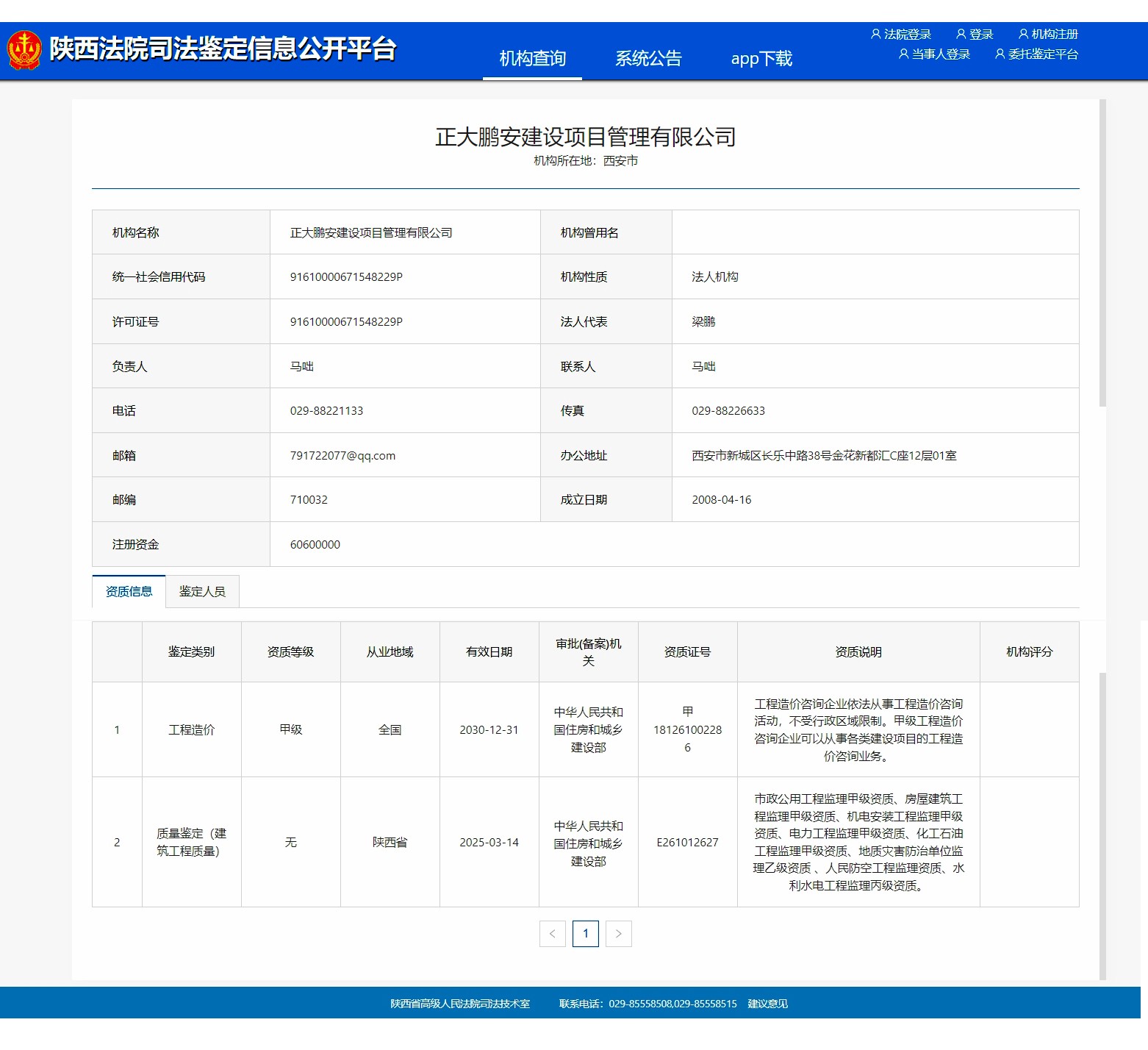
Task: Select the 资质信息 tab
Action: (129, 592)
